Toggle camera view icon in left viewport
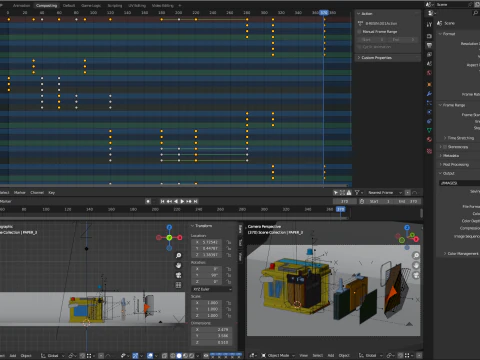The image size is (480, 360). pyautogui.click(x=178, y=275)
